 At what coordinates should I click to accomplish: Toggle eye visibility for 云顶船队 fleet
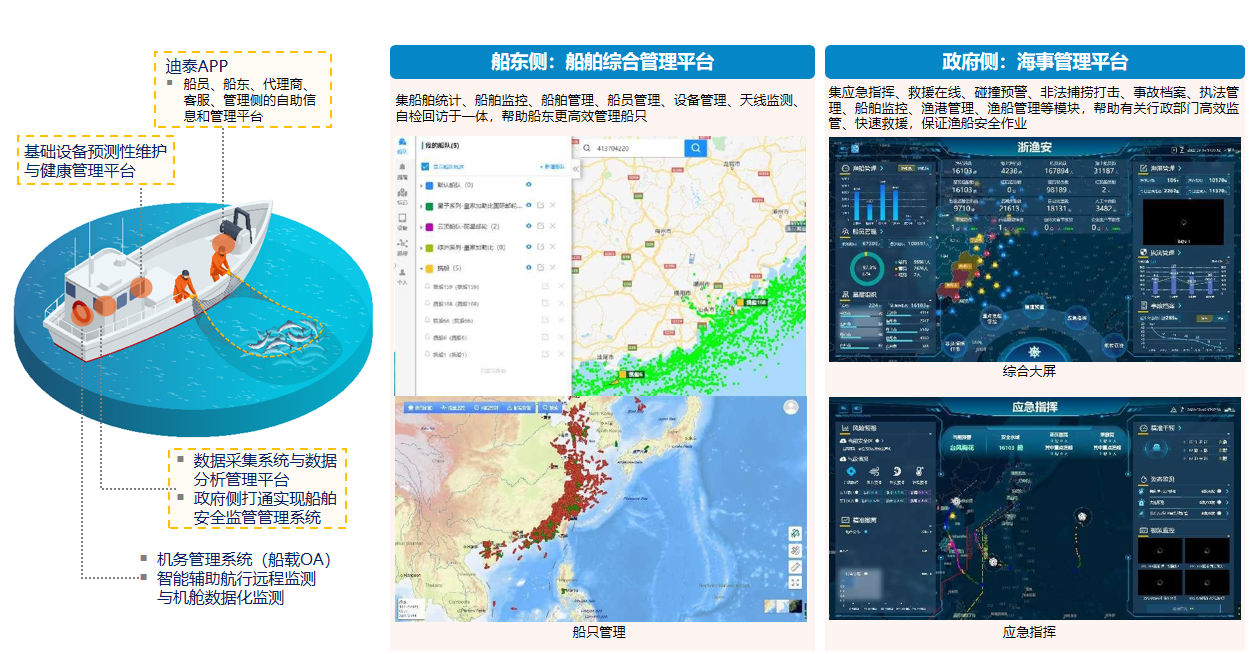[527, 226]
